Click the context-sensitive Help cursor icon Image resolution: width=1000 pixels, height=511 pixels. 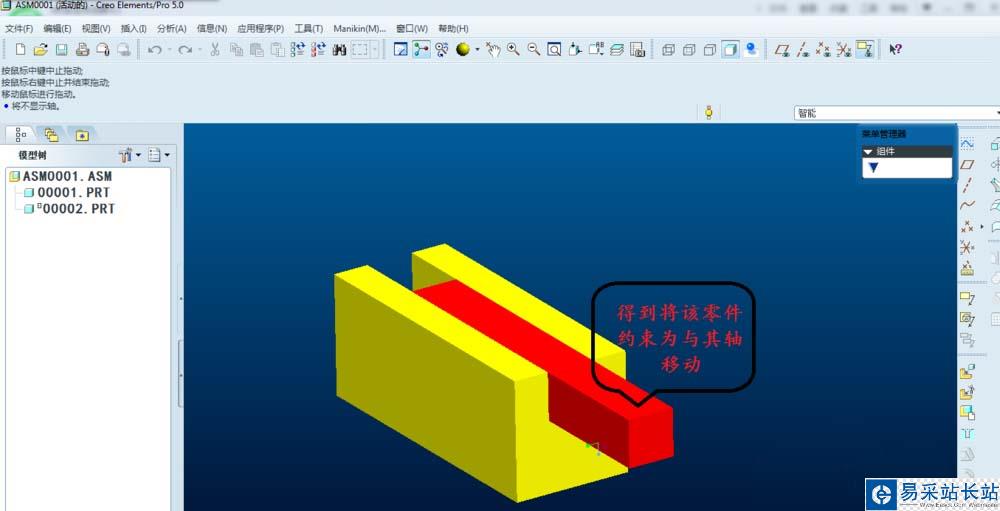pos(895,49)
